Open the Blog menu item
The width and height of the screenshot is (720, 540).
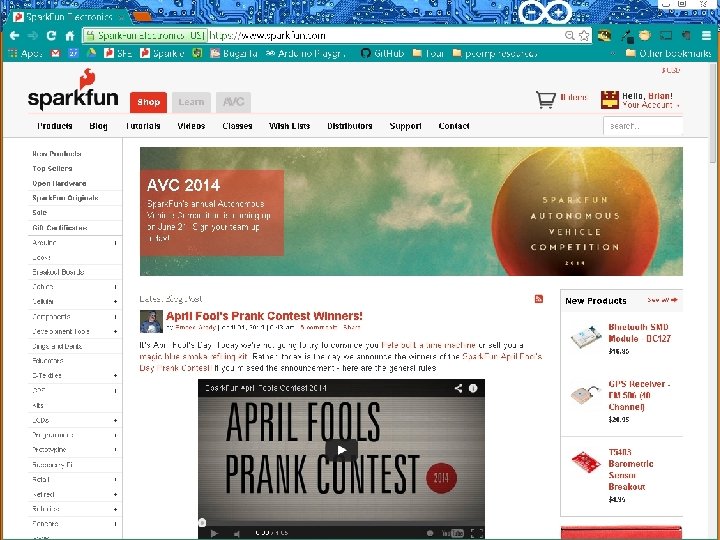coord(98,126)
